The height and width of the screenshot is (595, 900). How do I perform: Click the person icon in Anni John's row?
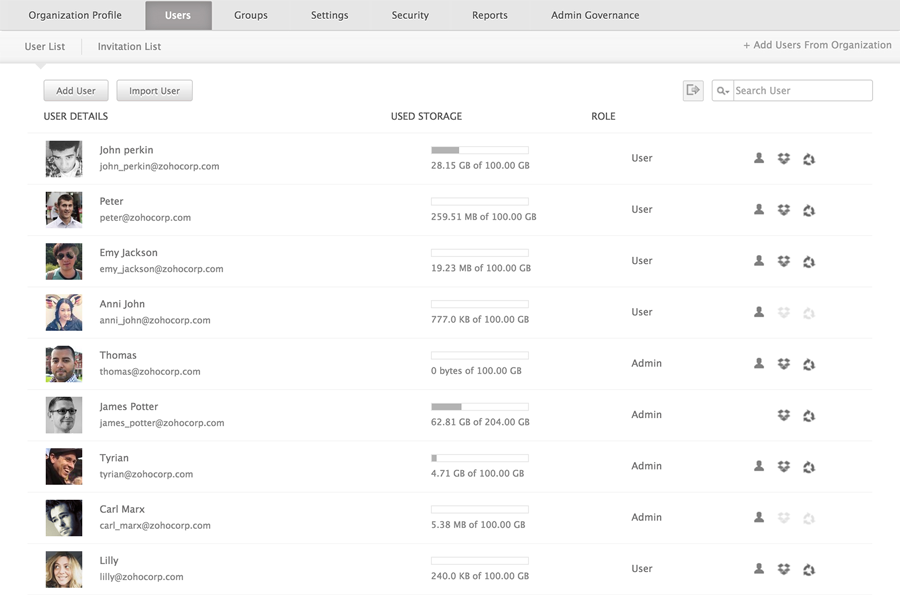759,312
